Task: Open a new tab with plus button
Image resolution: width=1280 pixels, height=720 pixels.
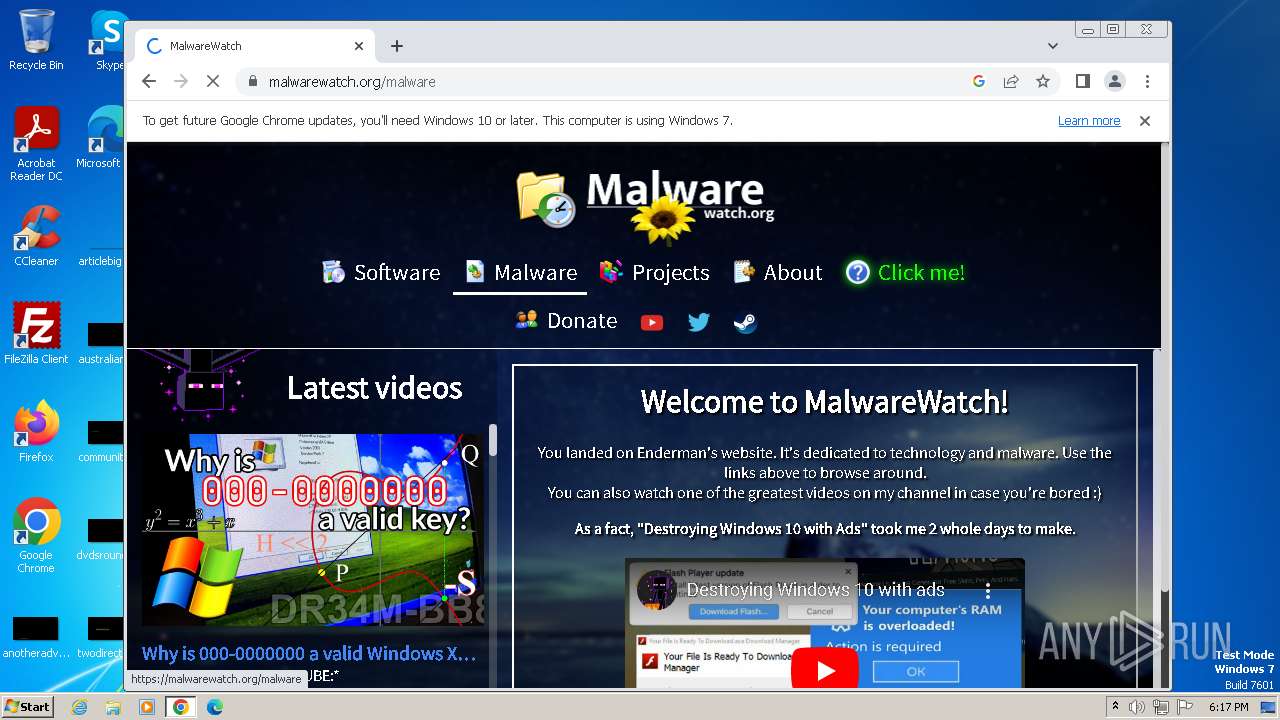Action: click(397, 46)
